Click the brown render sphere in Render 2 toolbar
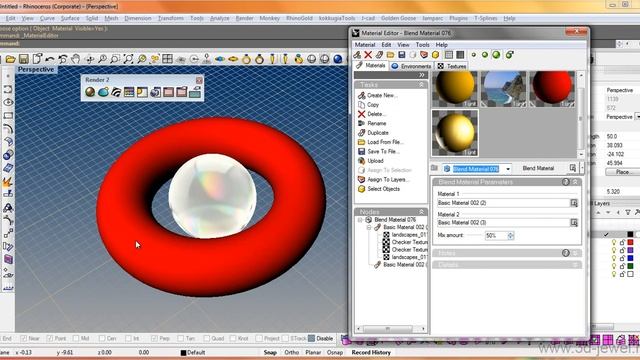 pyautogui.click(x=90, y=92)
